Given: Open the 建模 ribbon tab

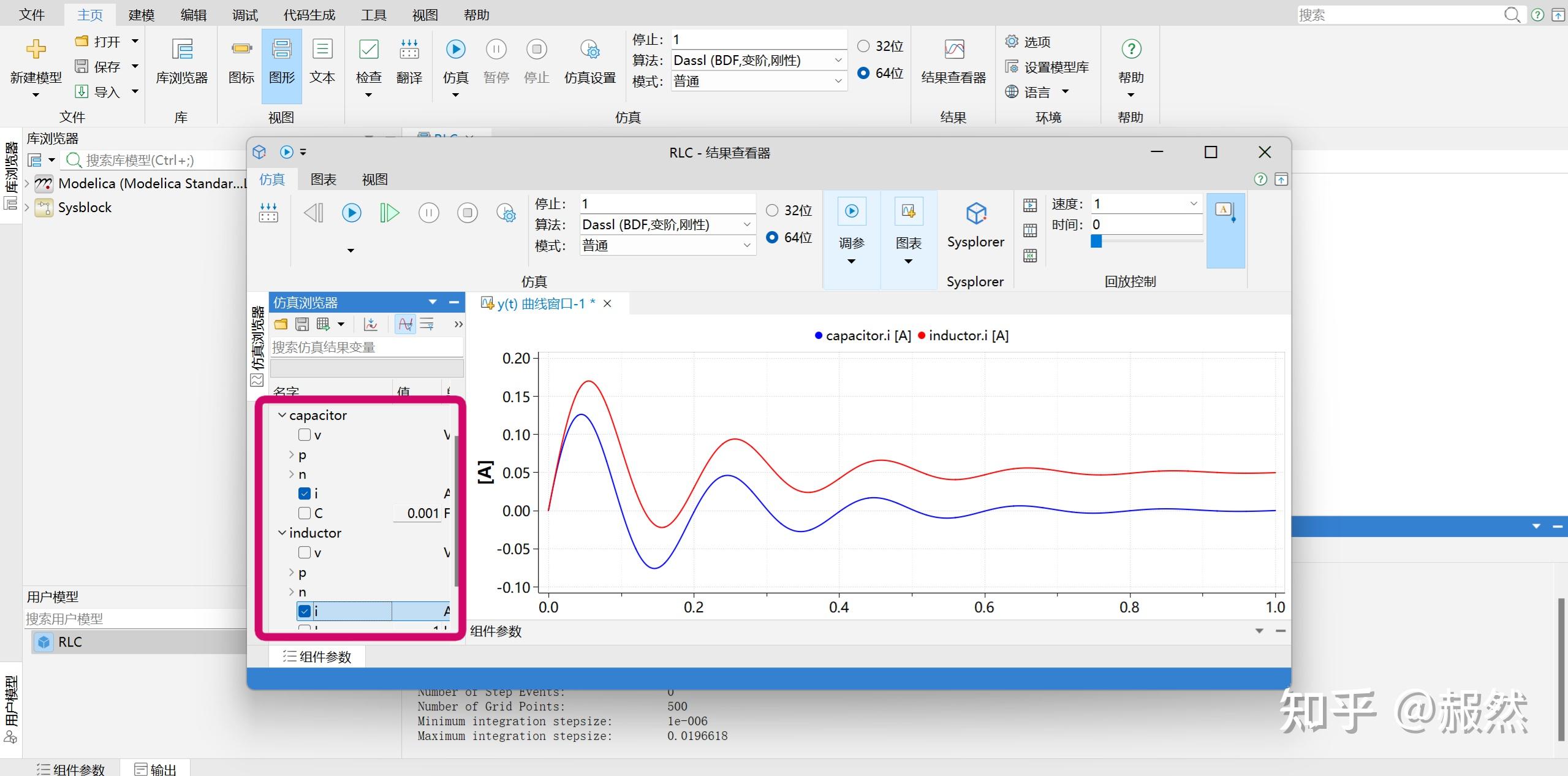Looking at the screenshot, I should click(142, 15).
